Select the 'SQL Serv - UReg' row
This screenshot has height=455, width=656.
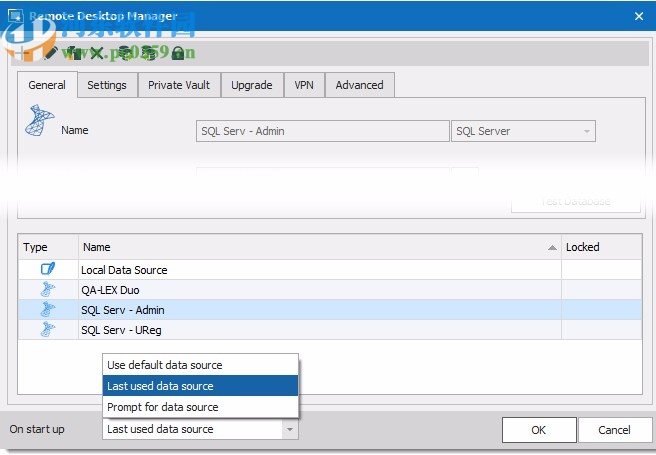point(330,330)
